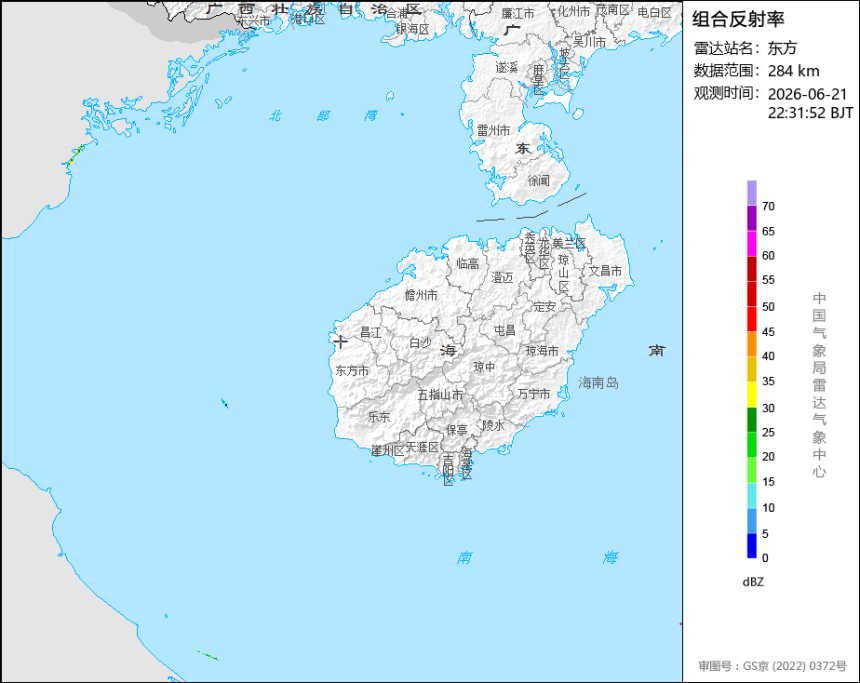Click the 琼中 county label
This screenshot has width=860, height=683.
(x=484, y=366)
